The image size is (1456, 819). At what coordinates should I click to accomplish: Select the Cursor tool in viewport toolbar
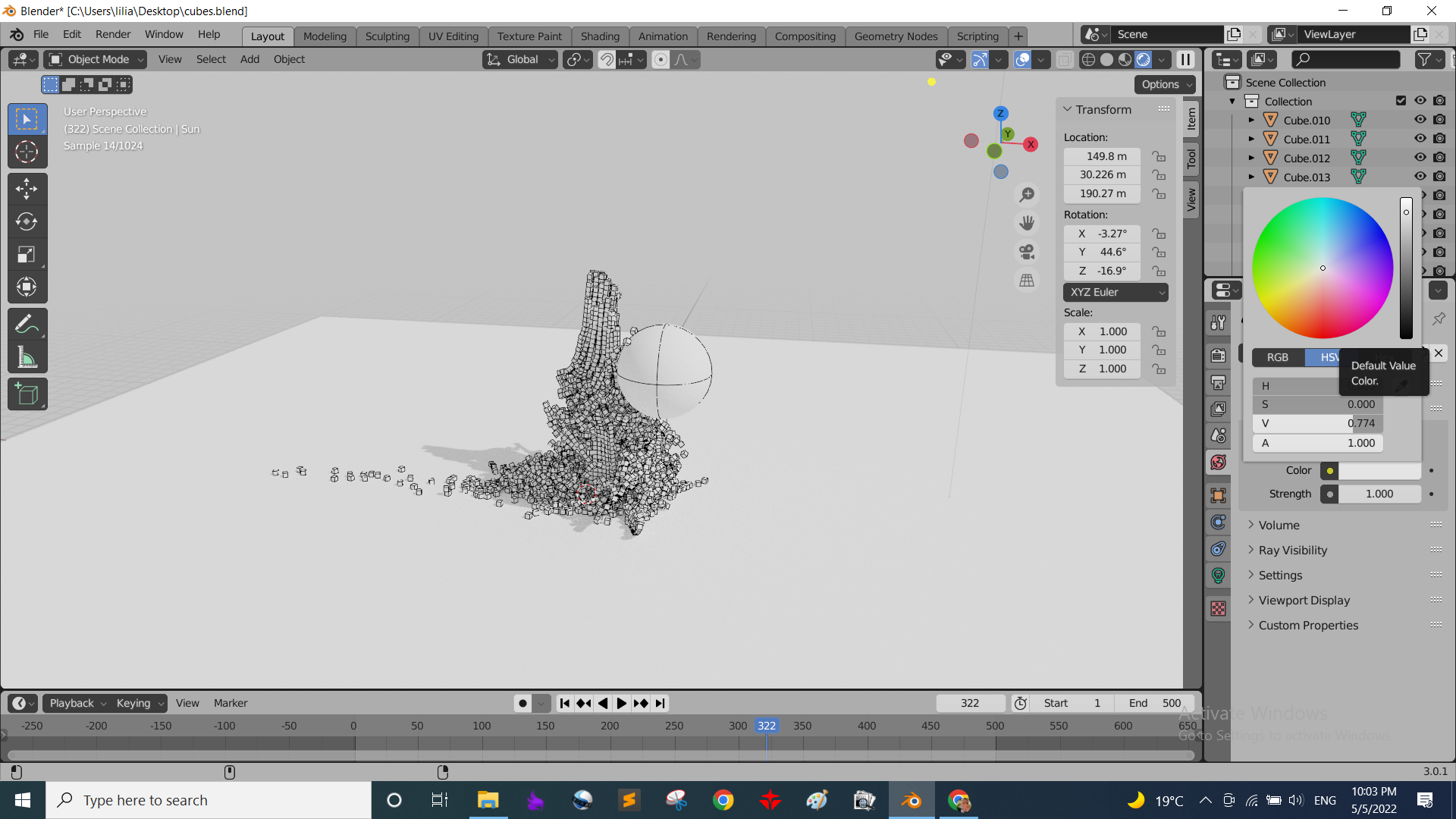click(27, 152)
